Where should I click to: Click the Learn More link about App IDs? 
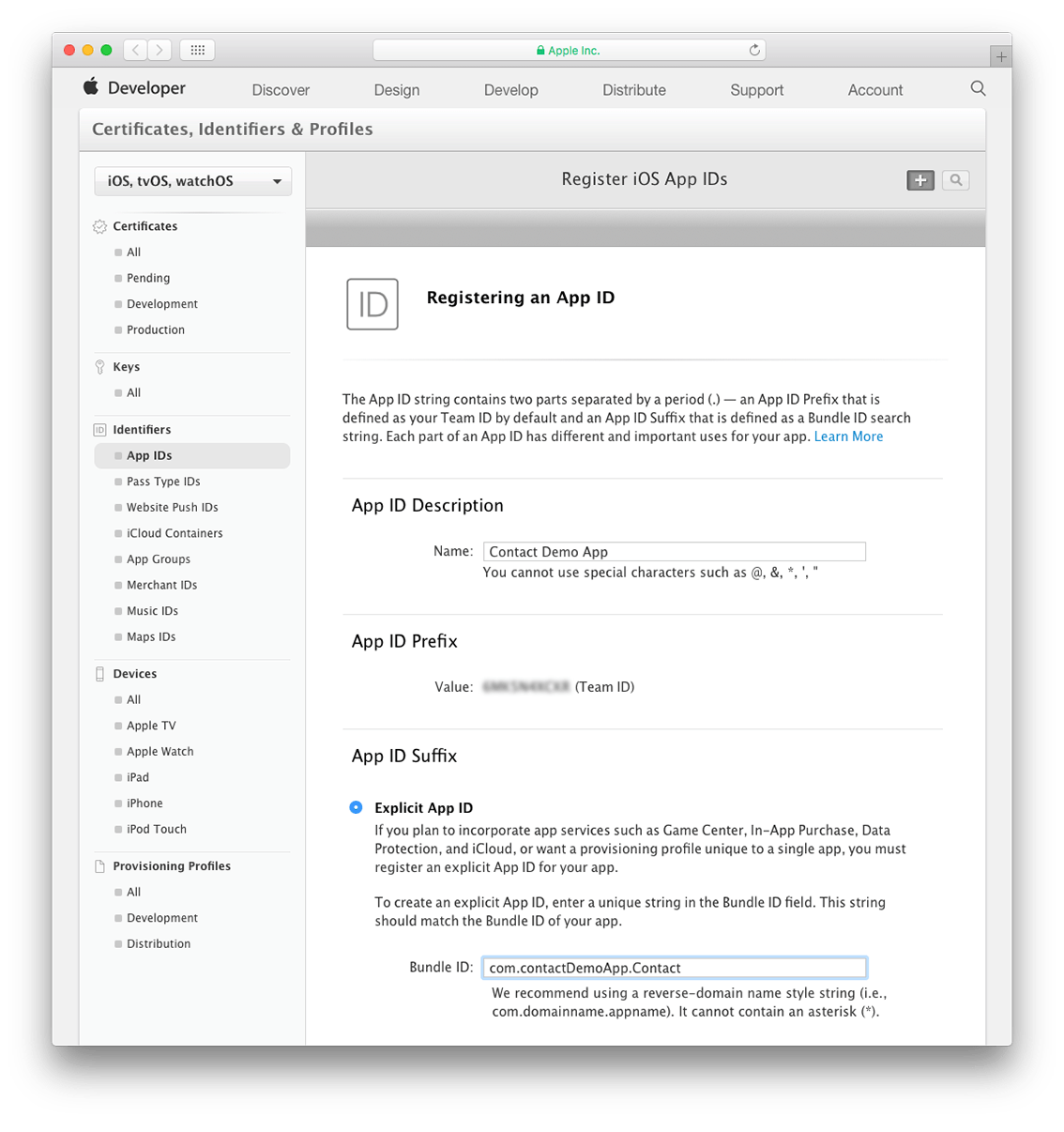point(848,436)
